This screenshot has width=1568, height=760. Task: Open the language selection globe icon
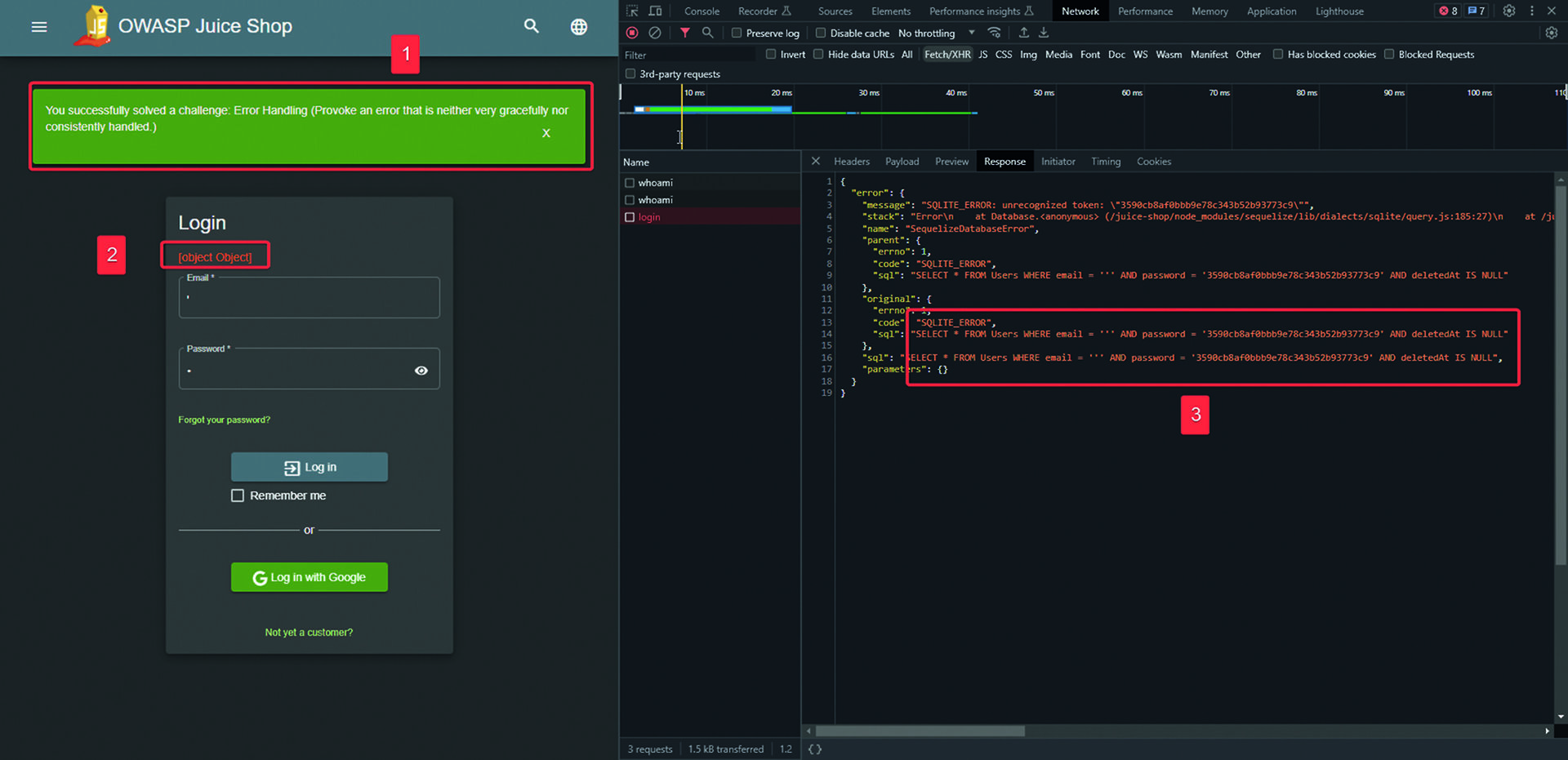coord(578,27)
